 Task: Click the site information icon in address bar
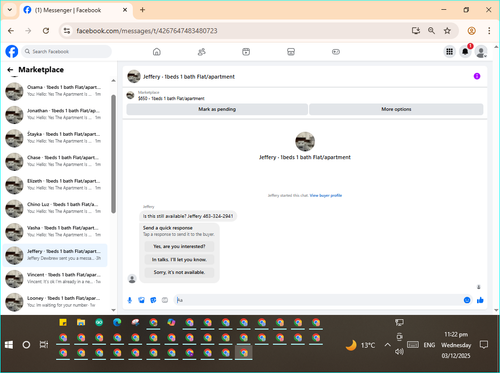67,31
